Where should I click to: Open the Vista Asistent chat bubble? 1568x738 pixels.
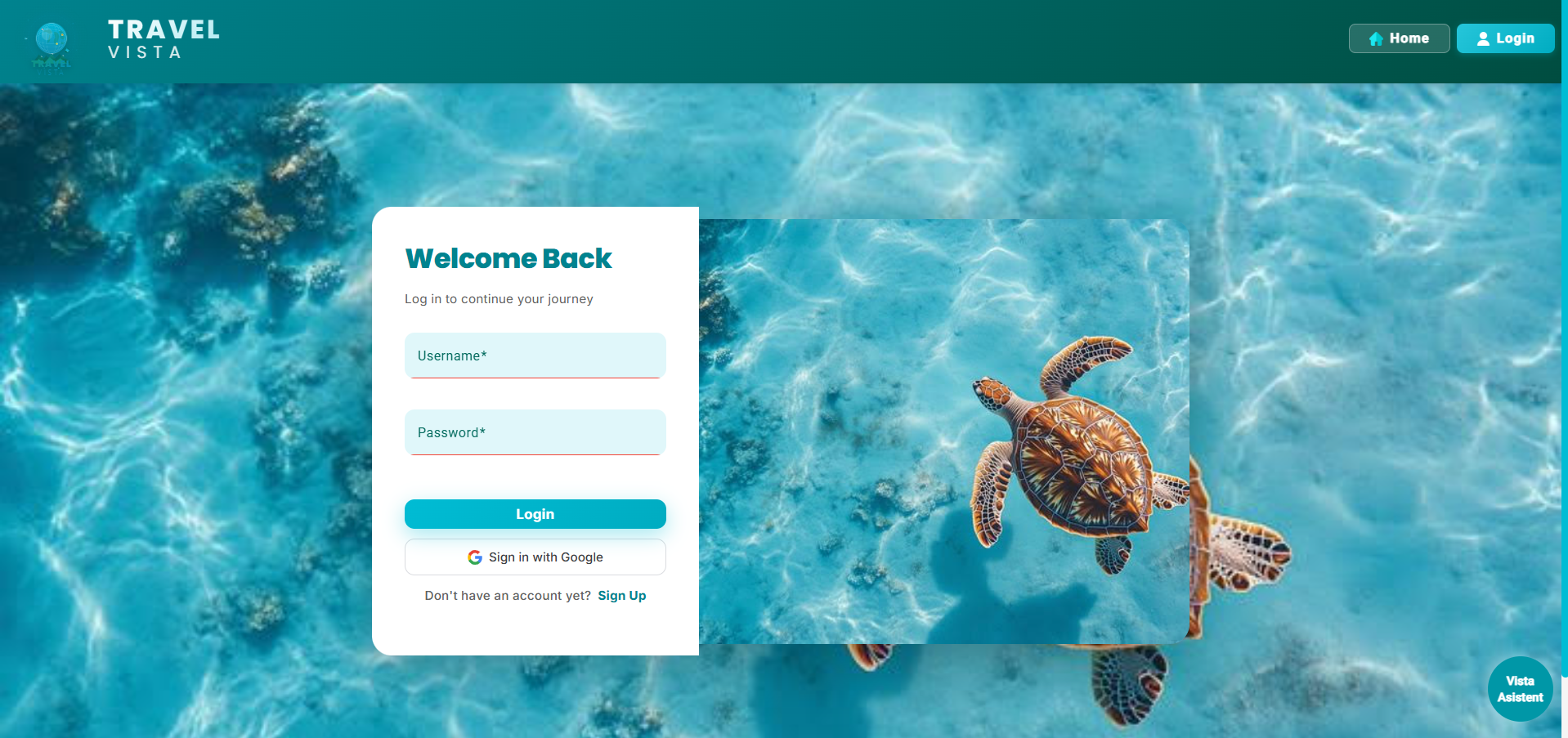click(x=1520, y=689)
